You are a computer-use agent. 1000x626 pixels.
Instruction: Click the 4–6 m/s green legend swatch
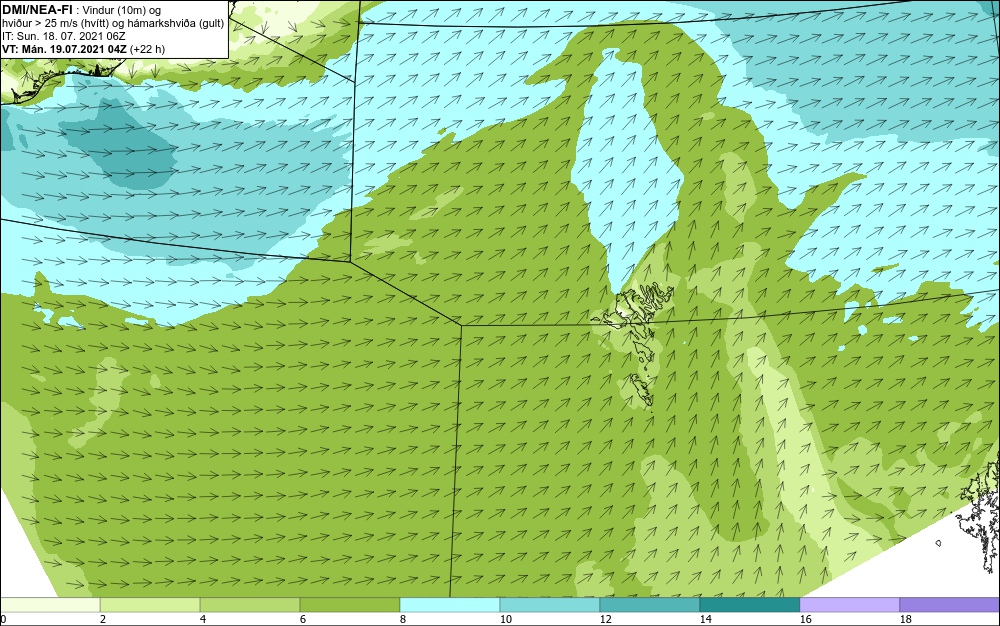(x=250, y=605)
